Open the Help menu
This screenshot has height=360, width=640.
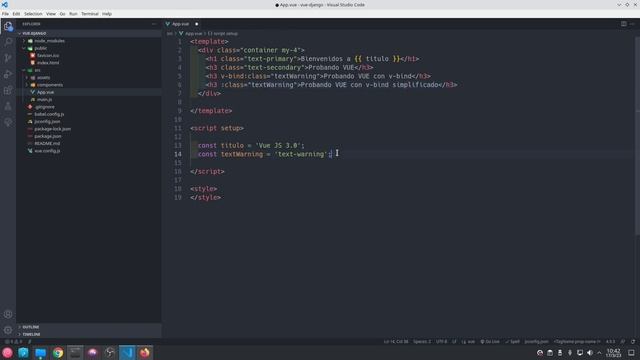[x=107, y=14]
